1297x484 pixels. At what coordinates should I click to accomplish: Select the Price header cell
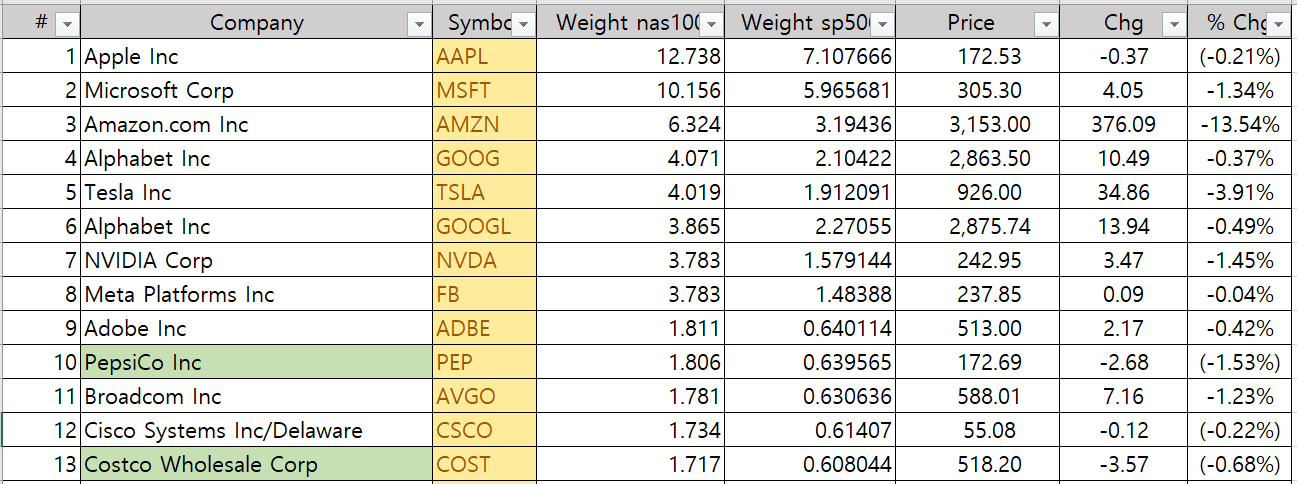(979, 23)
